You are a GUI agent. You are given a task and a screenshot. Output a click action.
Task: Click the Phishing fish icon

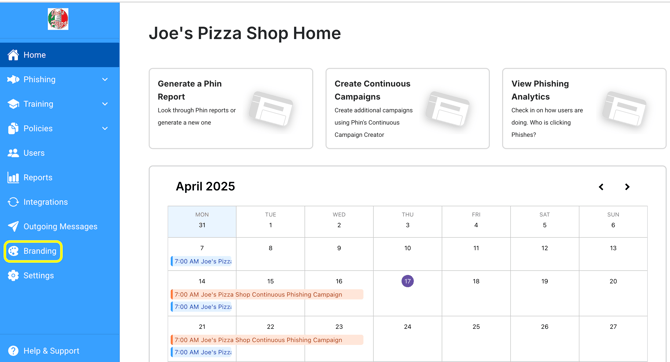(x=13, y=79)
